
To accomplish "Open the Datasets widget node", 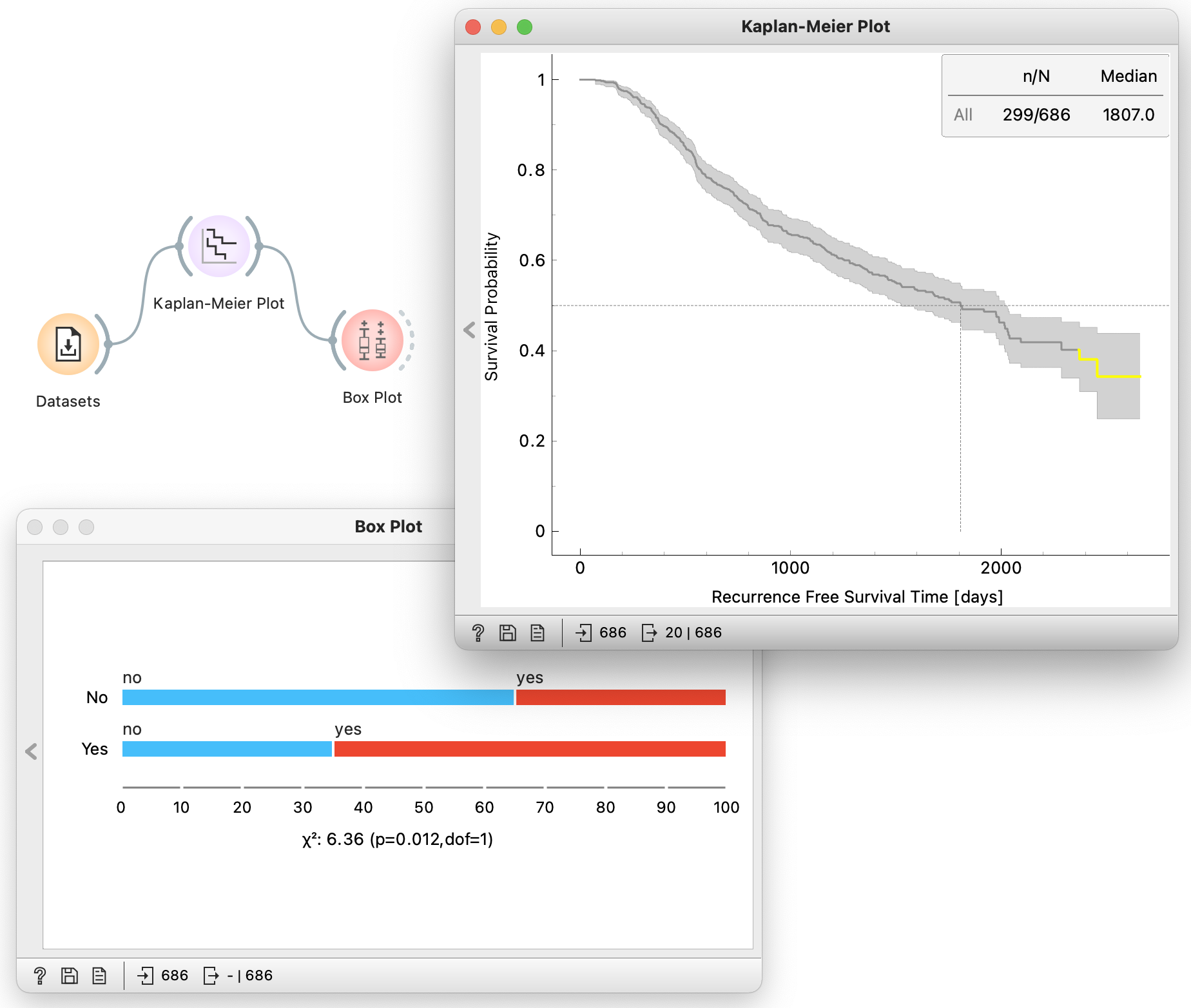I will tap(68, 344).
